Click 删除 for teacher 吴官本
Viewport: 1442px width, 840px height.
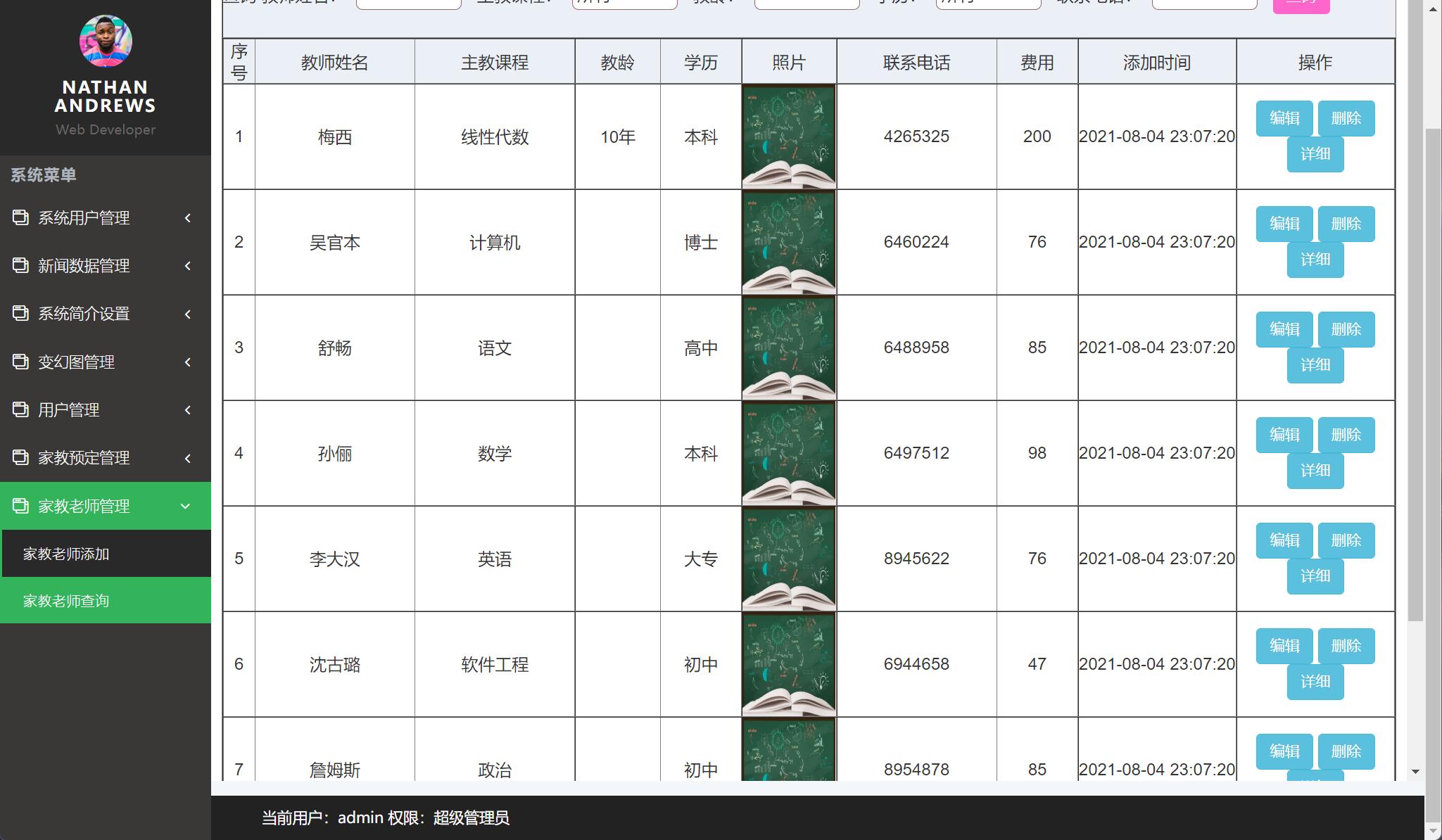[x=1346, y=224]
